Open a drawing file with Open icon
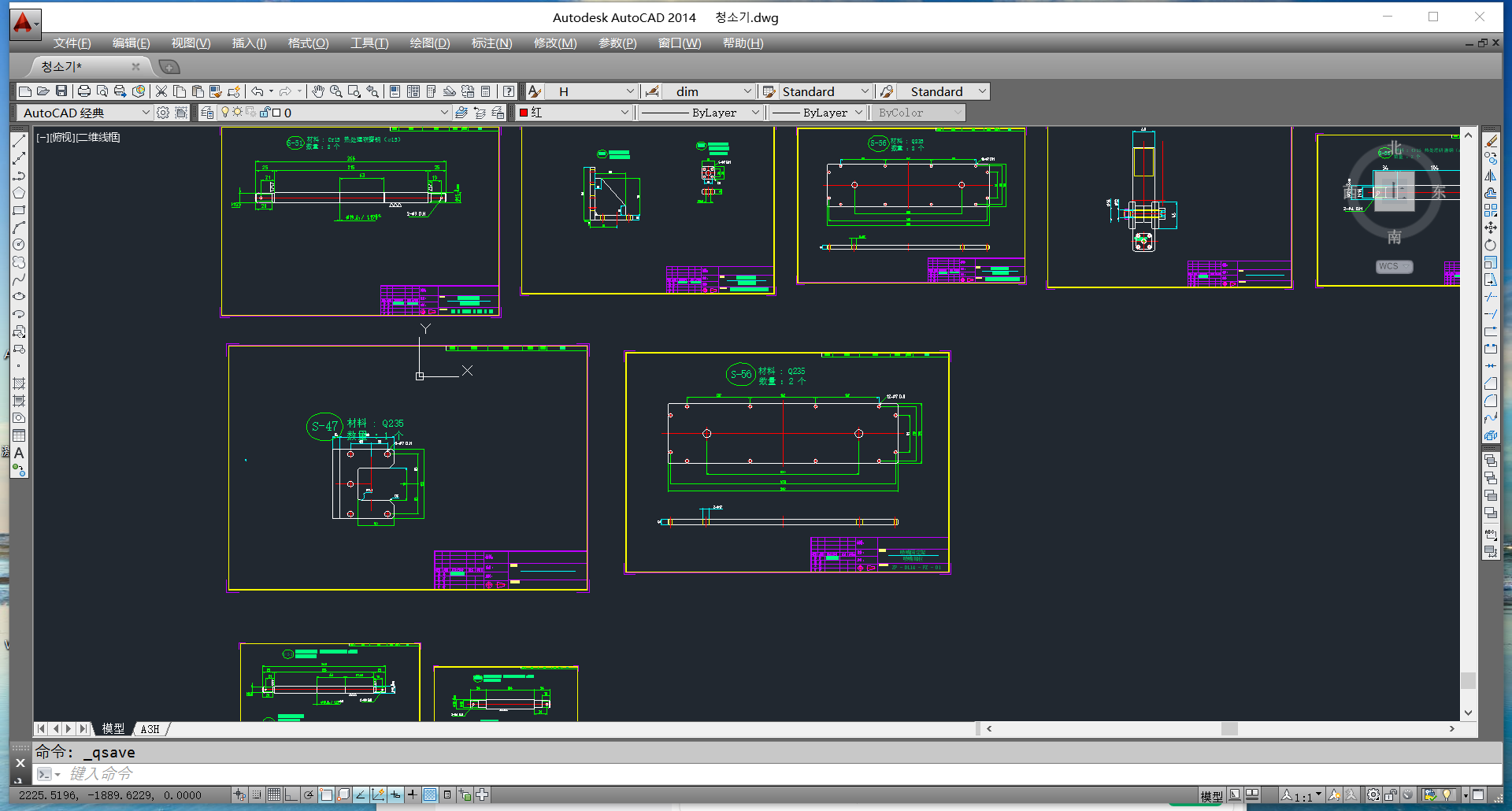This screenshot has width=1512, height=811. tap(43, 91)
